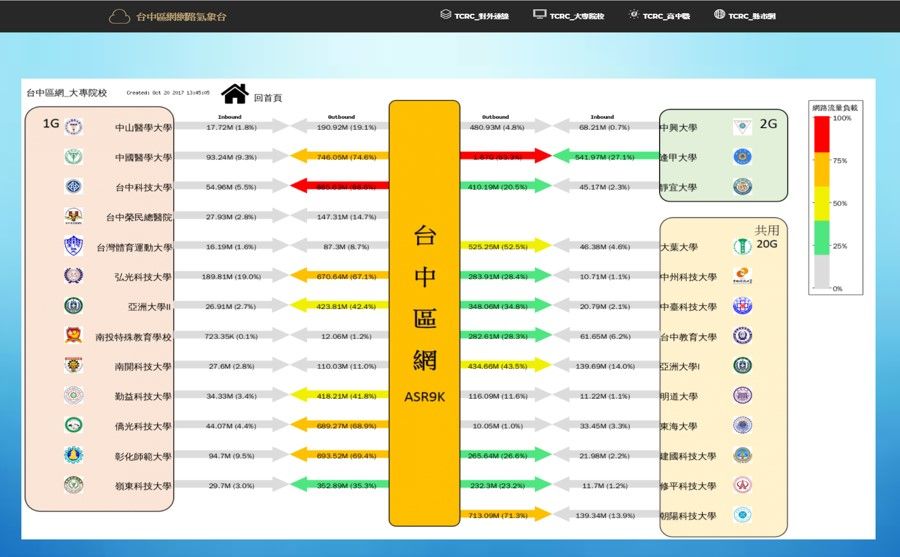Viewport: 900px width, 557px height.
Task: Open the TCRC_縣市網 menu item
Action: 745,16
